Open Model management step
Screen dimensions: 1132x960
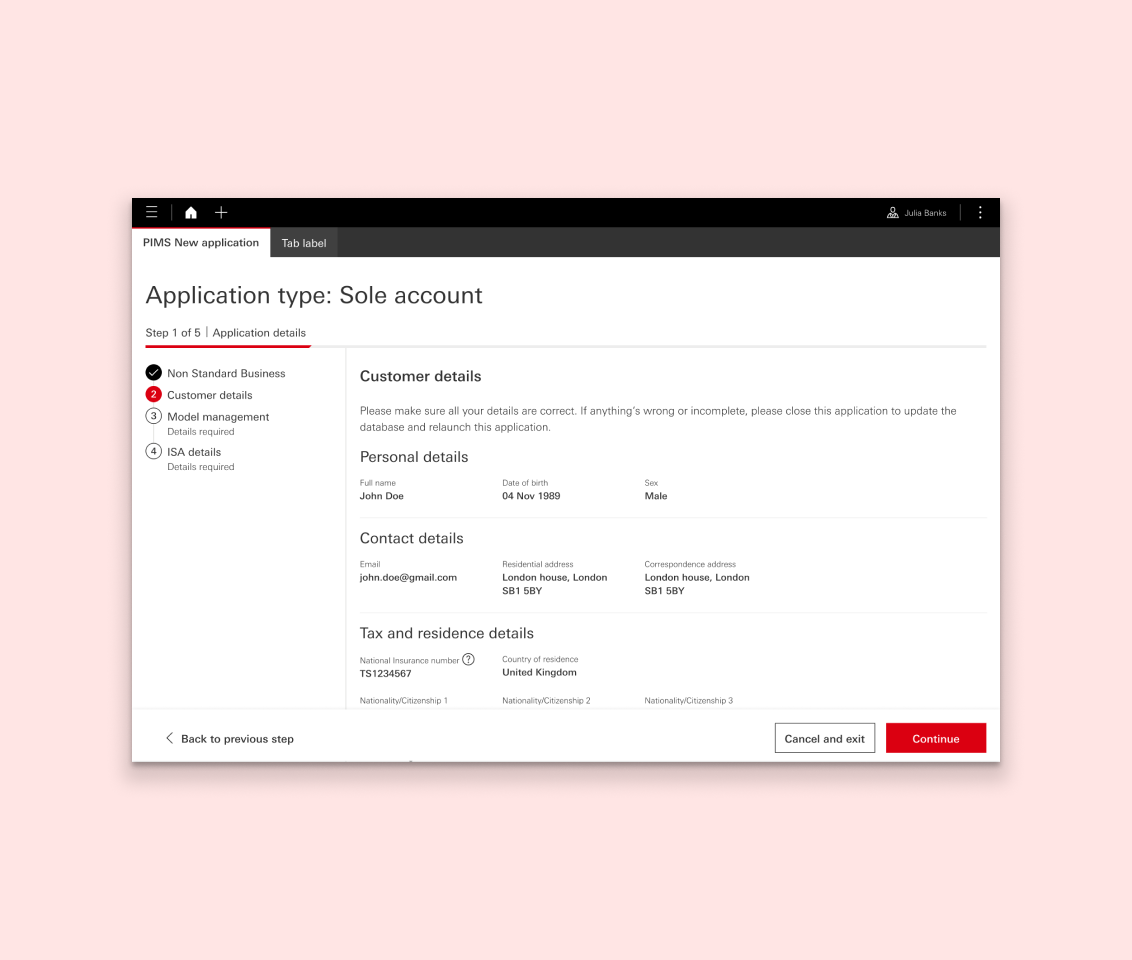(218, 417)
